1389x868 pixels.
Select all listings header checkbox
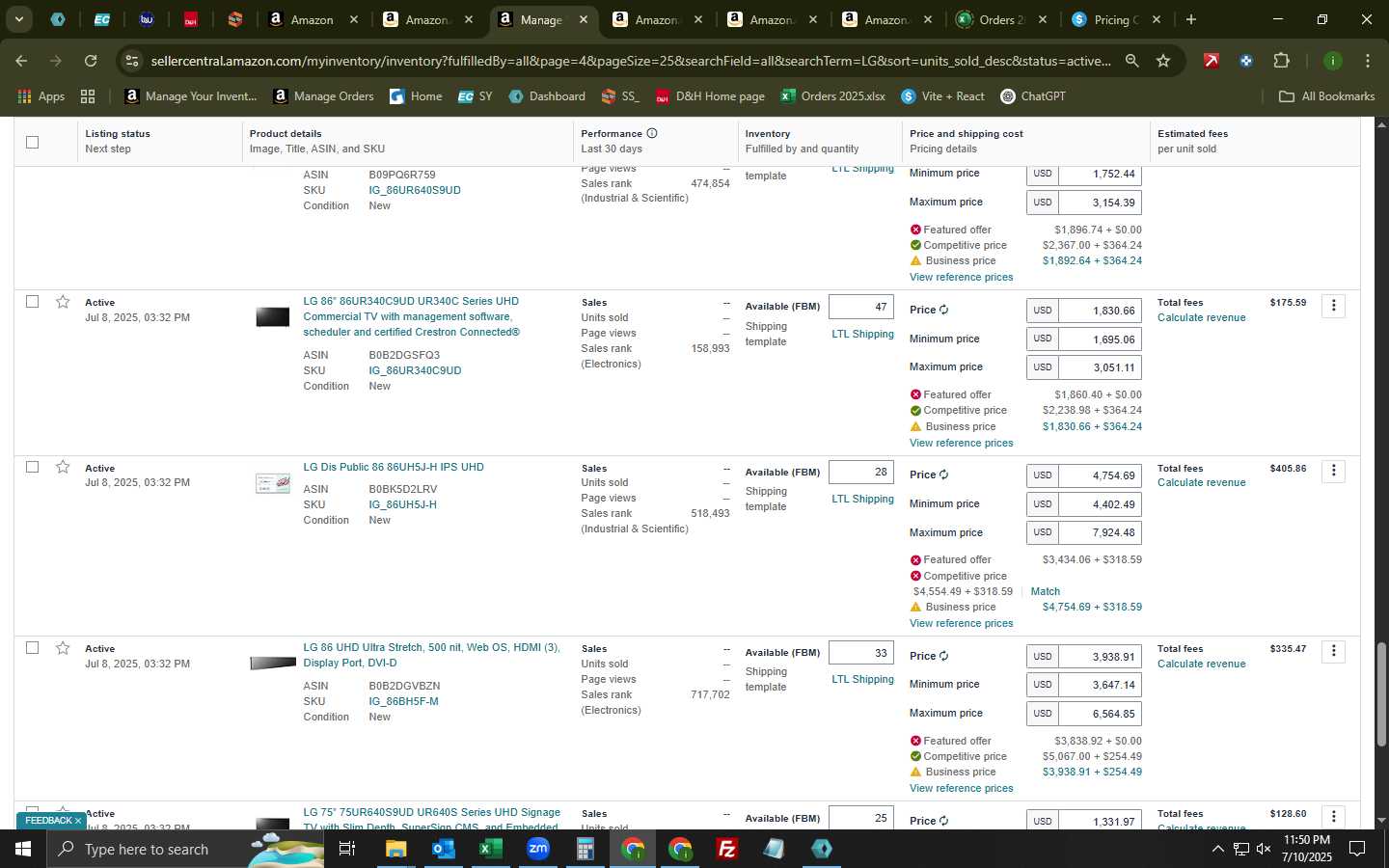32,142
